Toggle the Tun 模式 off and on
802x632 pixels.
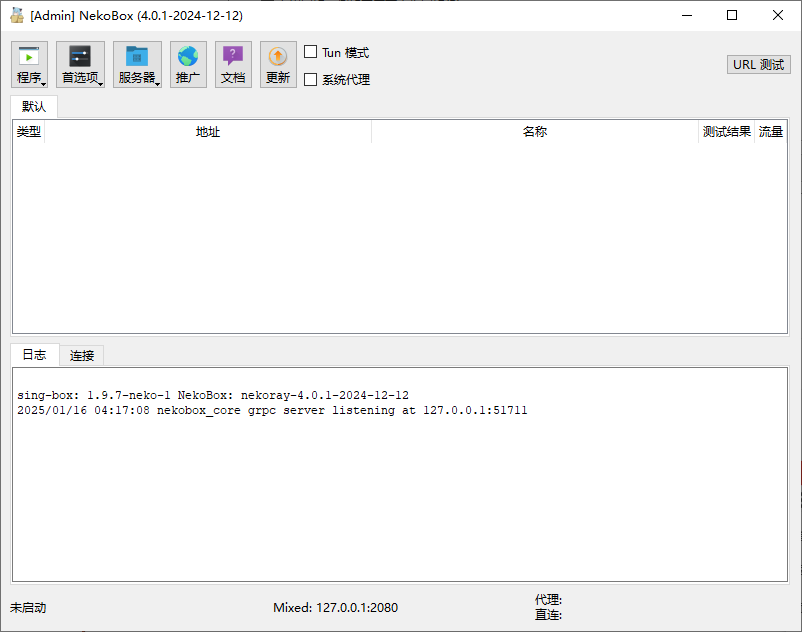pyautogui.click(x=311, y=52)
